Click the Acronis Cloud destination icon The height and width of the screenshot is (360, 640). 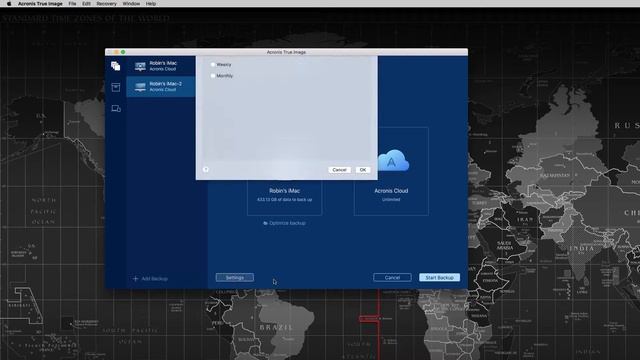[392, 160]
